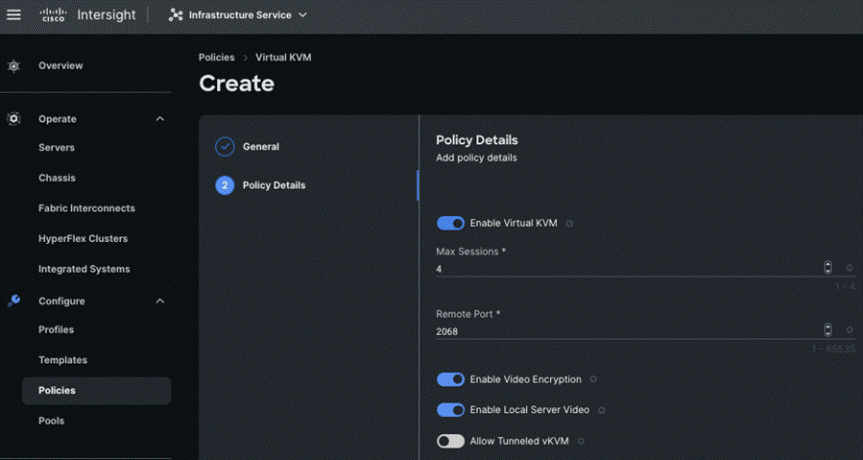Open Chassis in the sidebar
863x460 pixels.
[x=57, y=178]
